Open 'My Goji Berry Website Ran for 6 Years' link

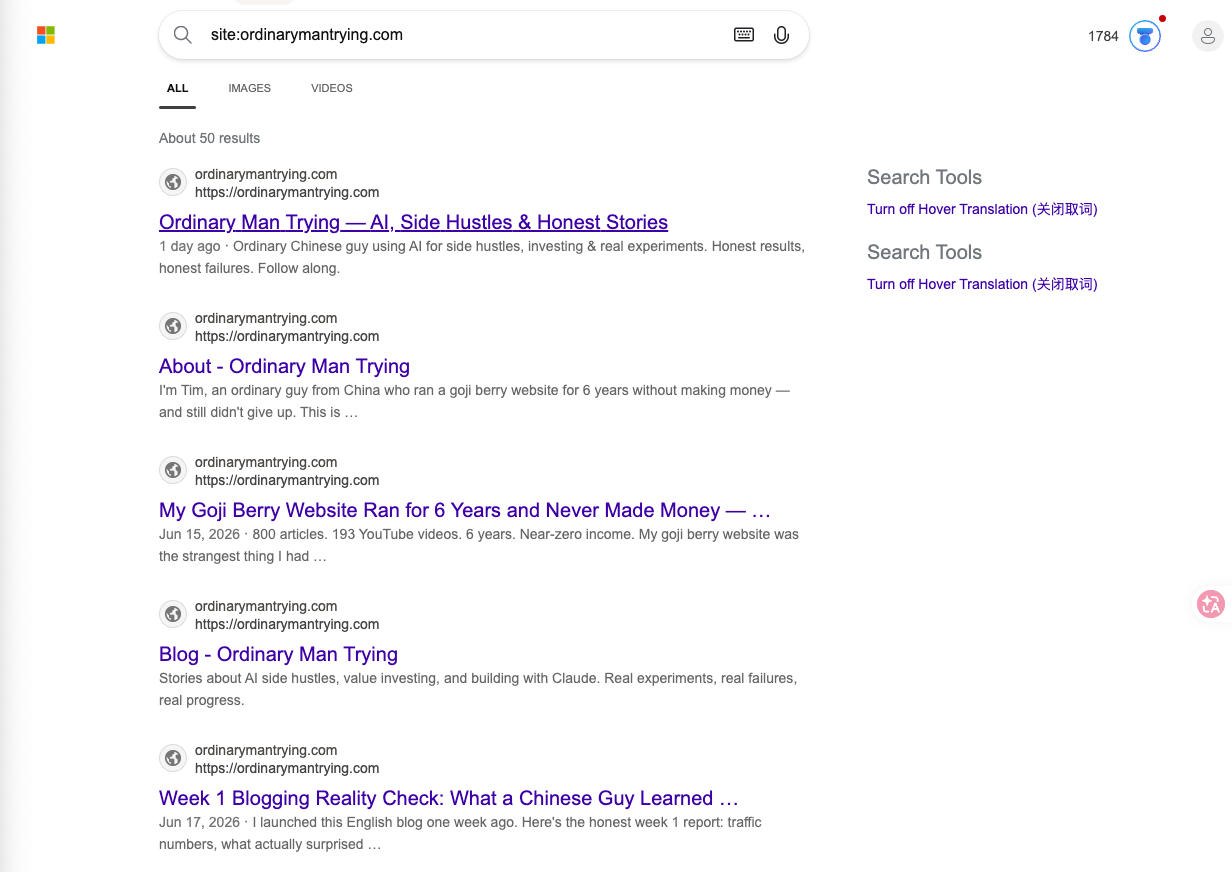[465, 510]
